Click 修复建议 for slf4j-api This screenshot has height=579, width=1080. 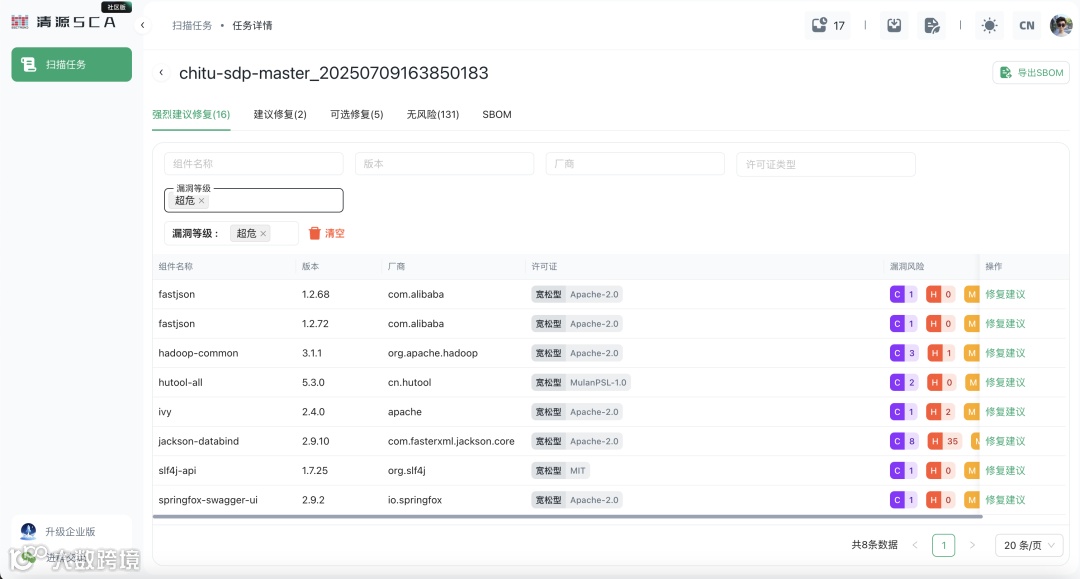pyautogui.click(x=1005, y=470)
